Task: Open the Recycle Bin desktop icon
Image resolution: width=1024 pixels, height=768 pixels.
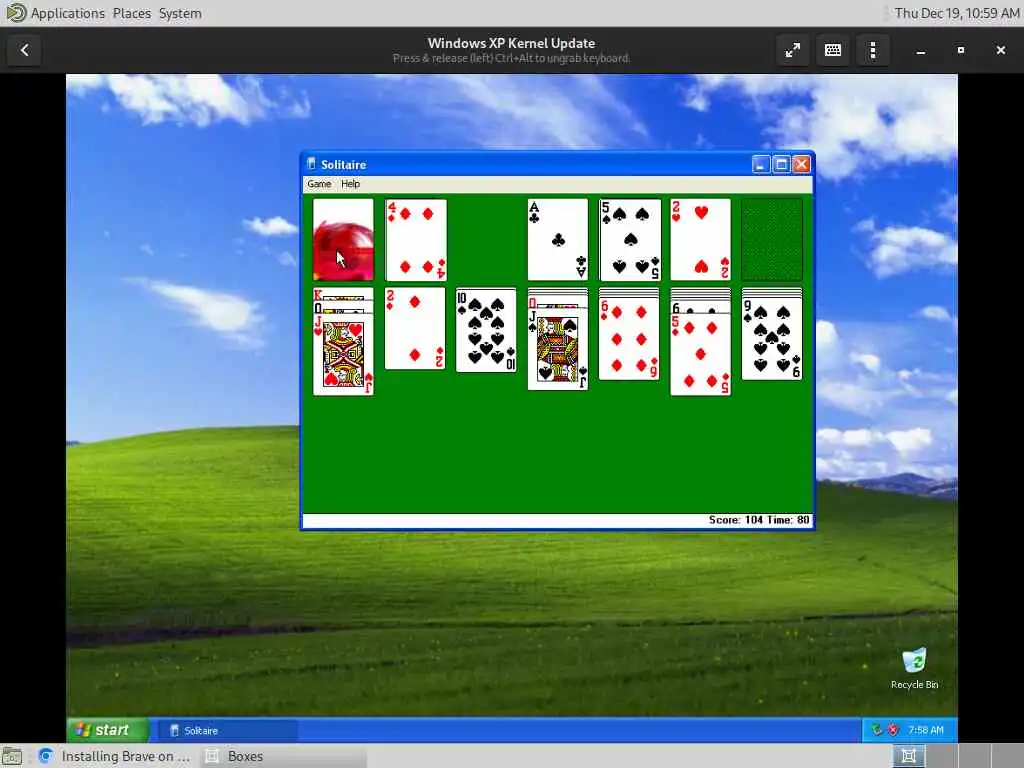Action: click(x=914, y=667)
